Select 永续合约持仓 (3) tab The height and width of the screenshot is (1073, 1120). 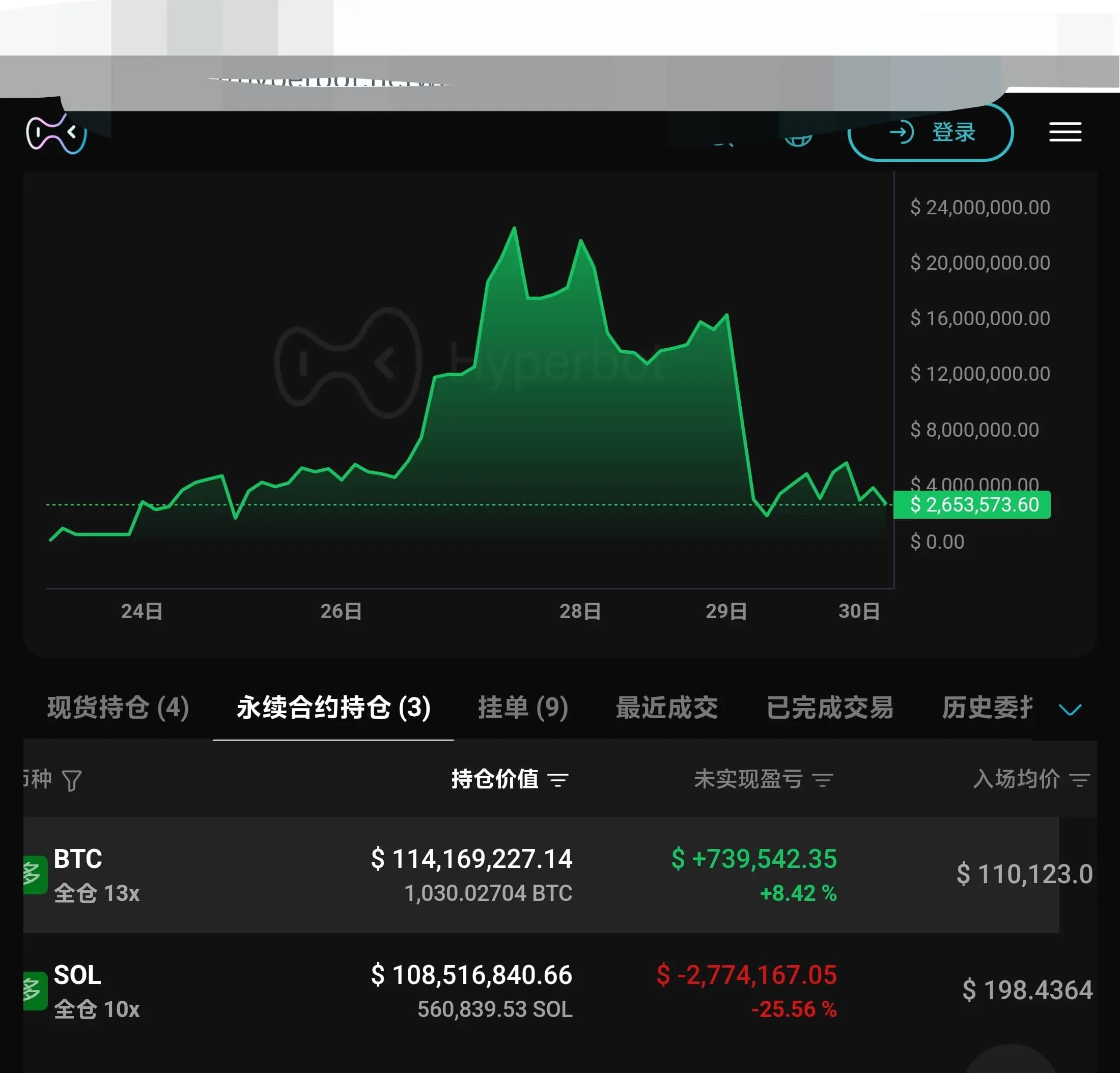tap(333, 708)
